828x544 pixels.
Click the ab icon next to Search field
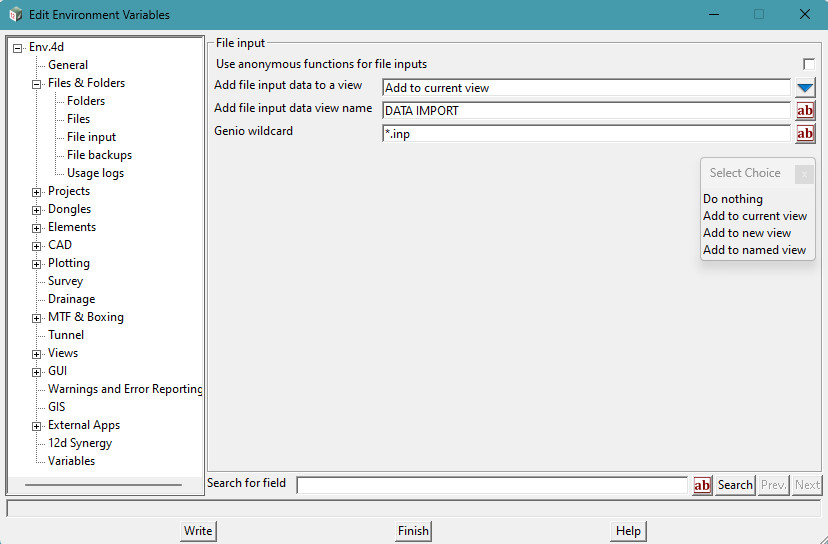click(x=702, y=485)
